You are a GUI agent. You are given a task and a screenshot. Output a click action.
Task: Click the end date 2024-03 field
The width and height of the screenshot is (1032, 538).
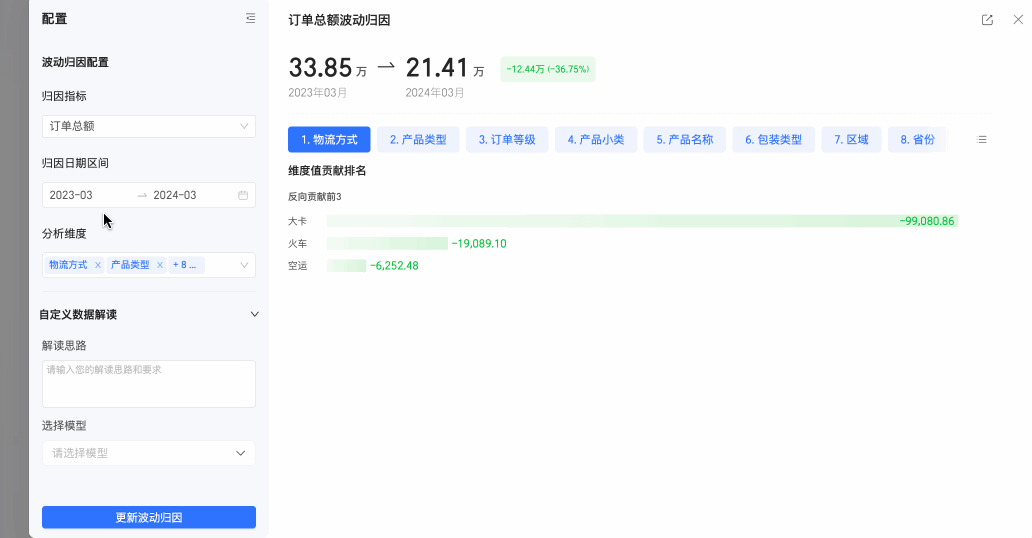(175, 195)
